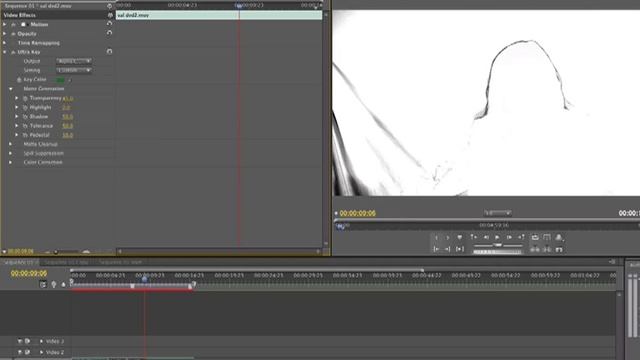640x360 pixels.
Task: Click the Set unnumbered marker timeline icon
Action: 63,284
